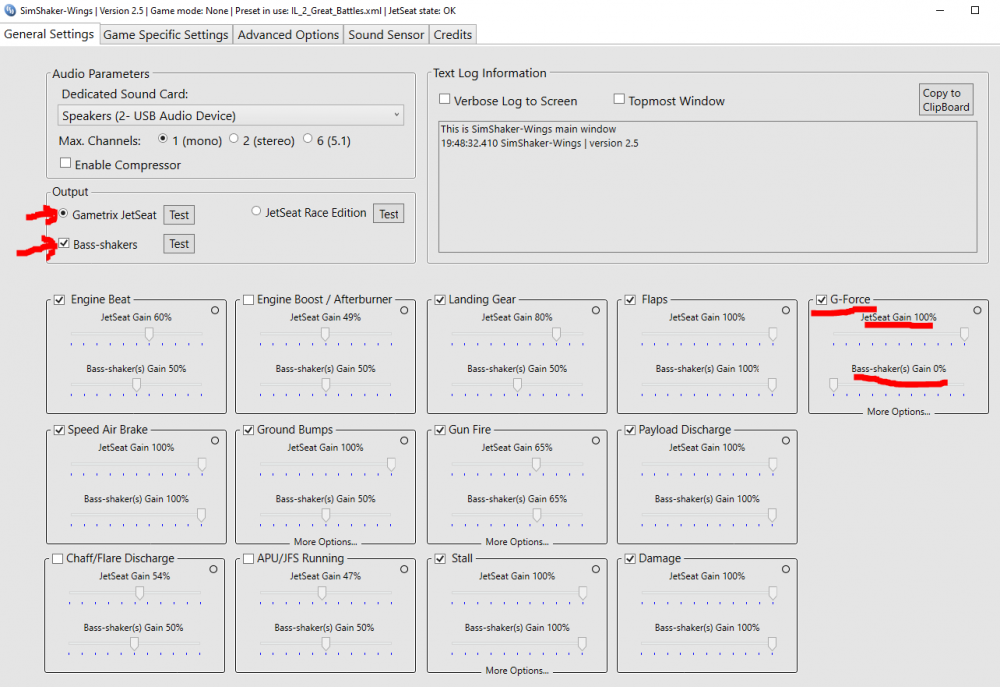
Task: Toggle the Damage effect checkbox
Action: pos(630,559)
